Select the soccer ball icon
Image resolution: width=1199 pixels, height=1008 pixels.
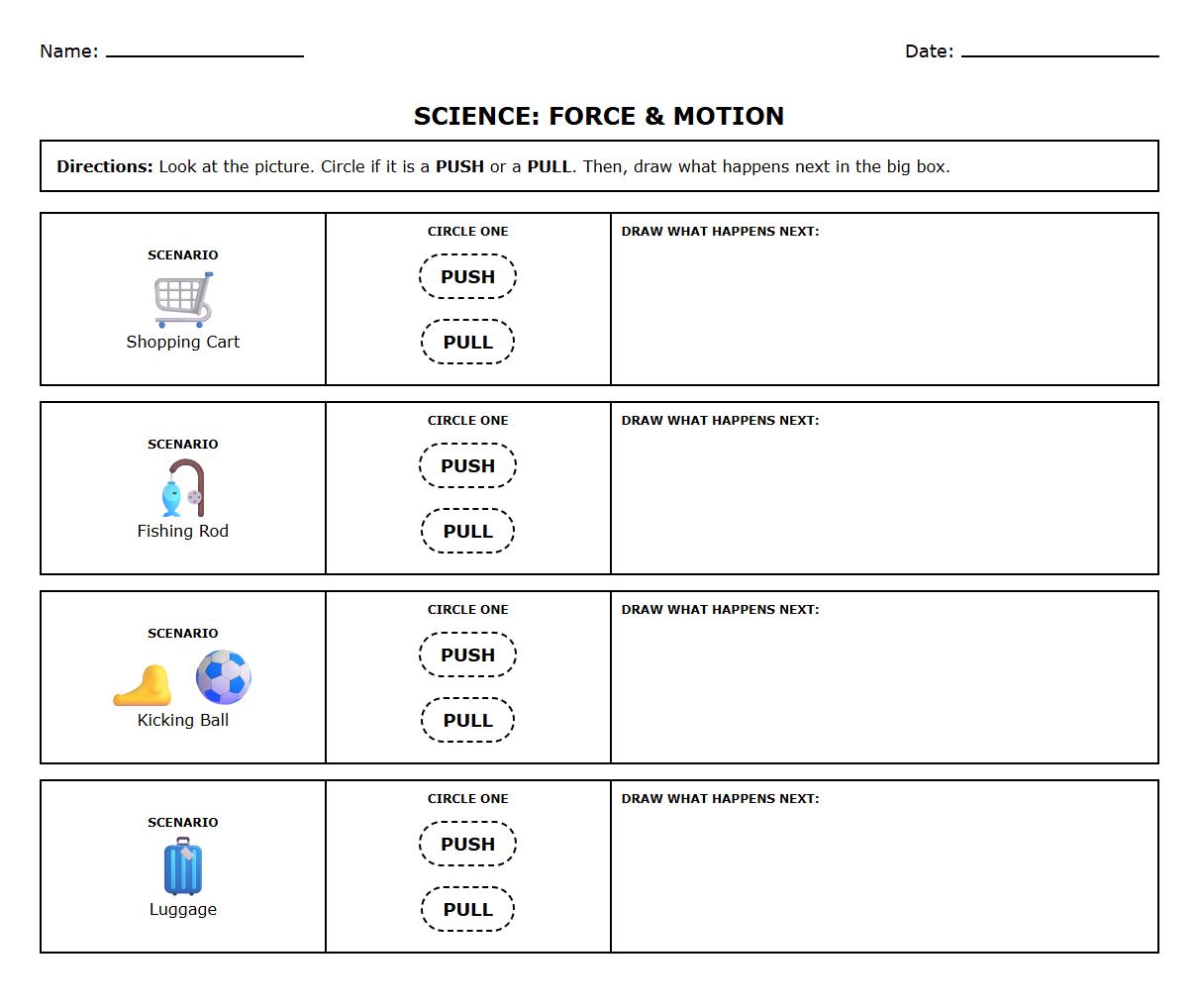223,677
